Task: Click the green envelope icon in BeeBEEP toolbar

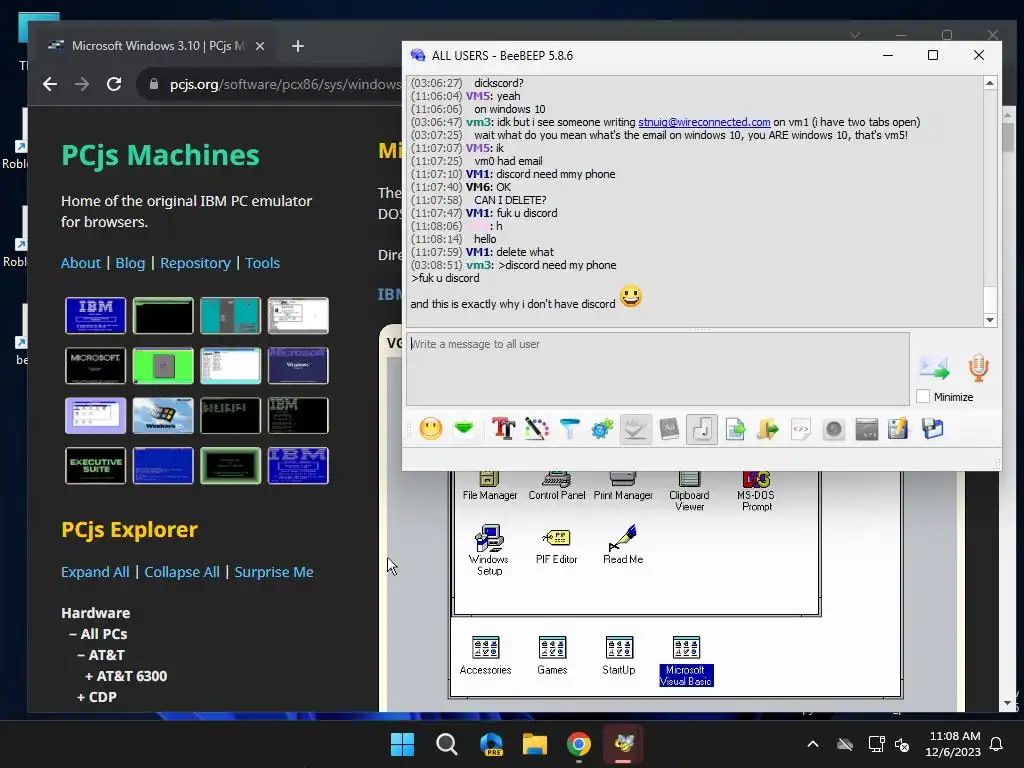Action: [464, 429]
